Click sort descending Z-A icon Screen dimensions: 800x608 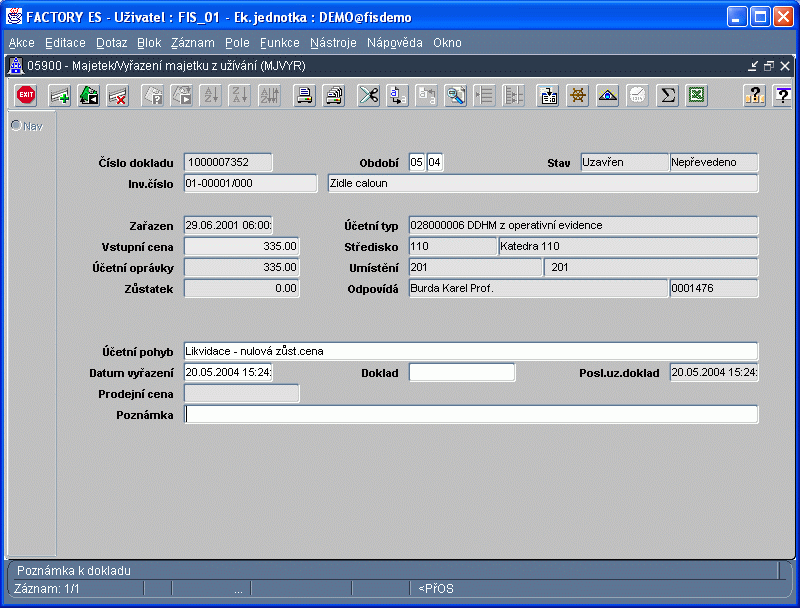240,95
